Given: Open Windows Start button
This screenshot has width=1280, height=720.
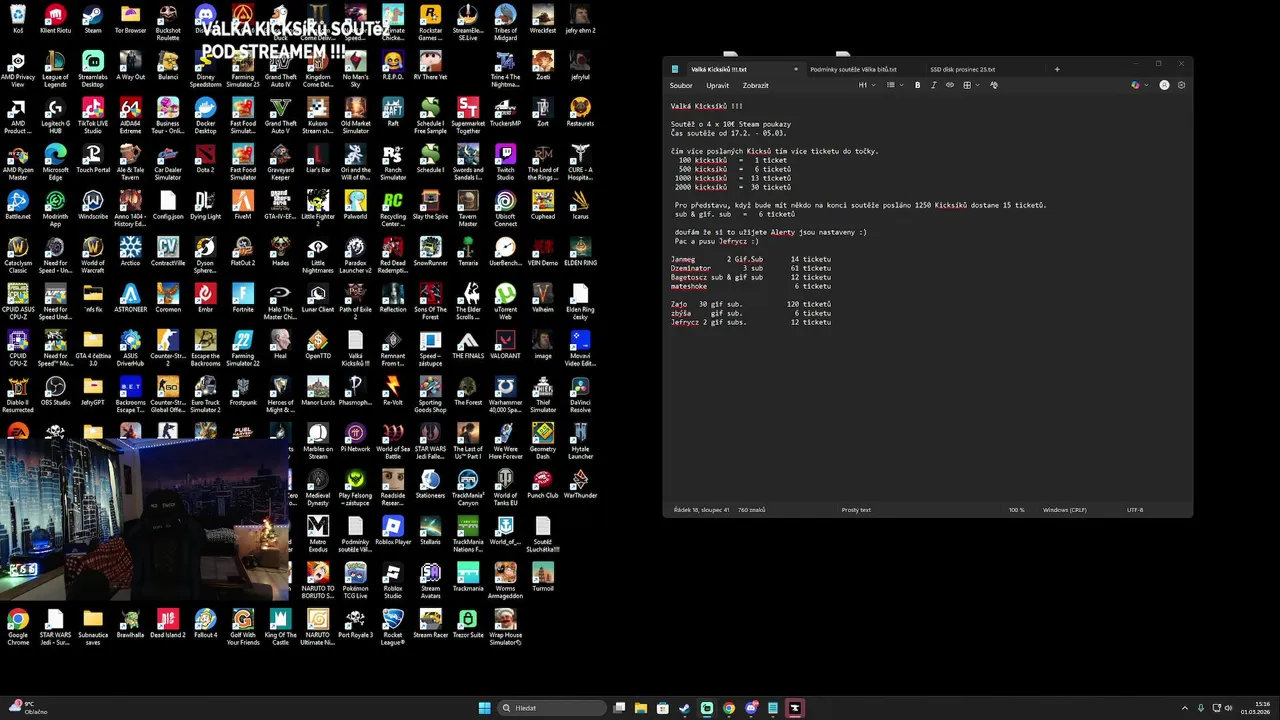Looking at the screenshot, I should coord(484,708).
